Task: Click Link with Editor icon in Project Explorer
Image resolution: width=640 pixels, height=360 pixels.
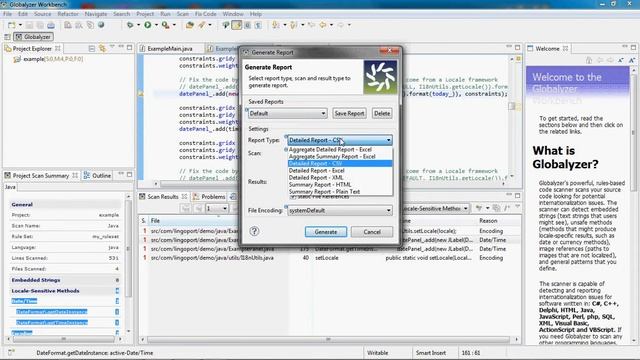Action: pos(102,49)
